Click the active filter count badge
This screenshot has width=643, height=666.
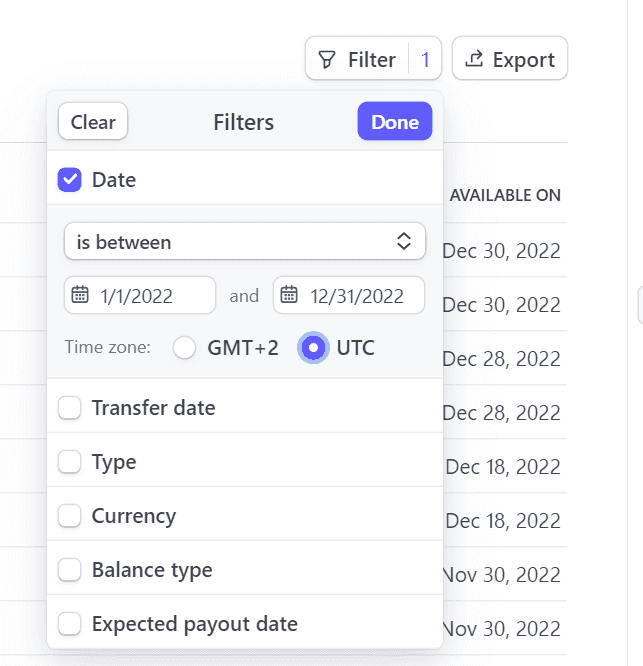[x=425, y=60]
